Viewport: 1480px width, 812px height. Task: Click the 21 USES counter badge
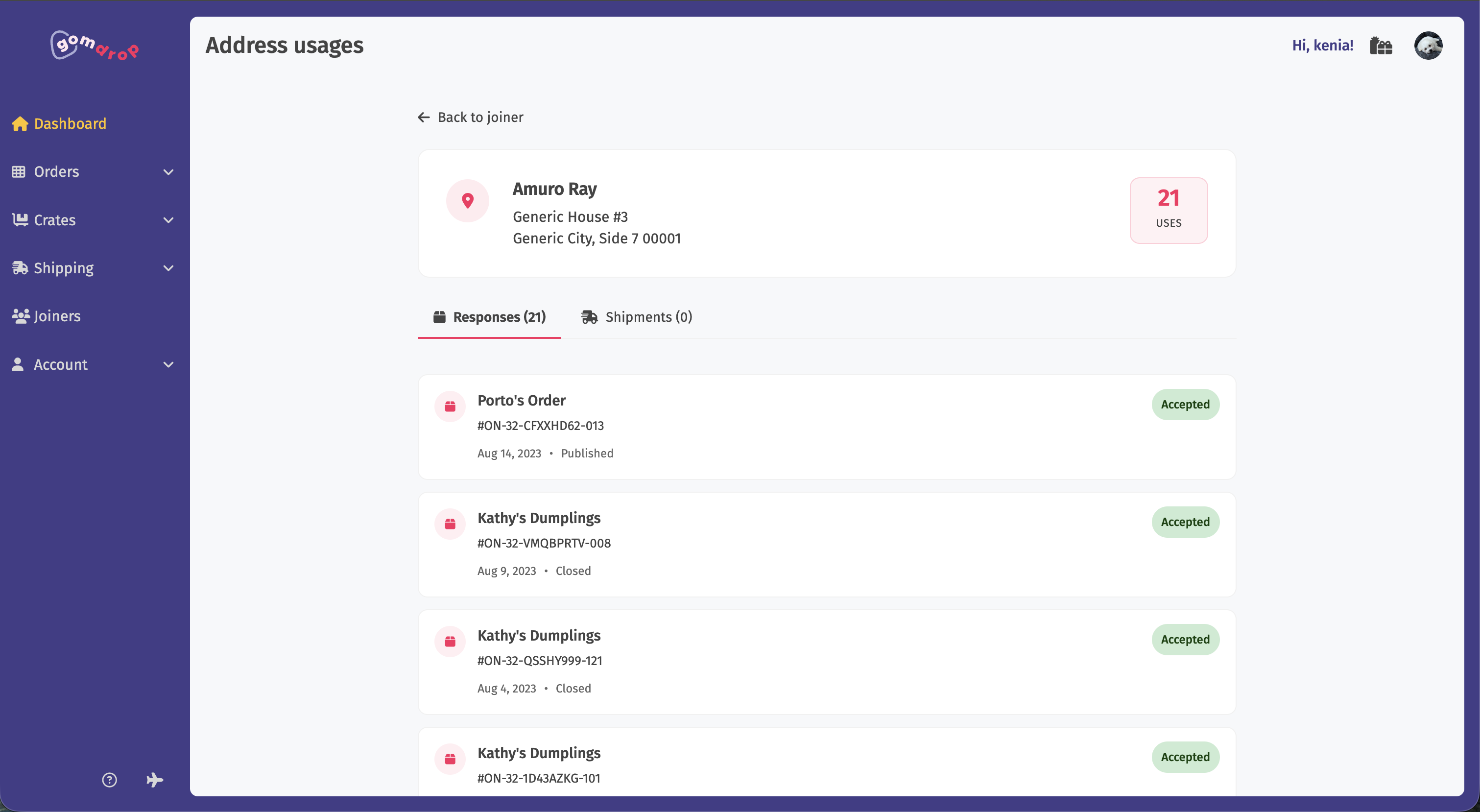[1169, 210]
